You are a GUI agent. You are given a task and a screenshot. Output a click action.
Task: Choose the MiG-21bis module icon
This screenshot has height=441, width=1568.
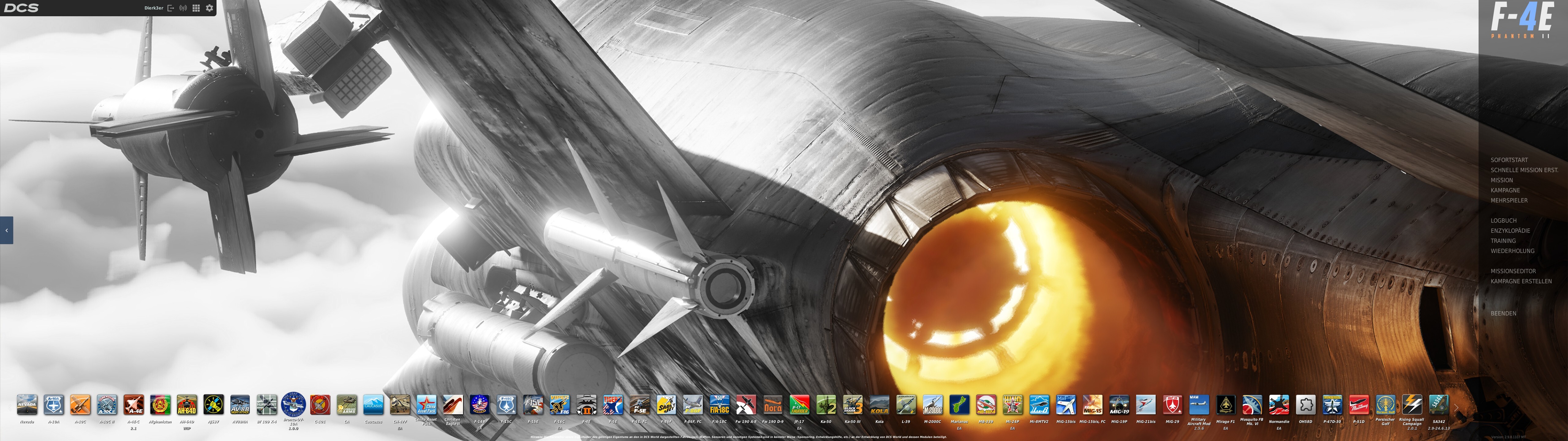pyautogui.click(x=1146, y=405)
